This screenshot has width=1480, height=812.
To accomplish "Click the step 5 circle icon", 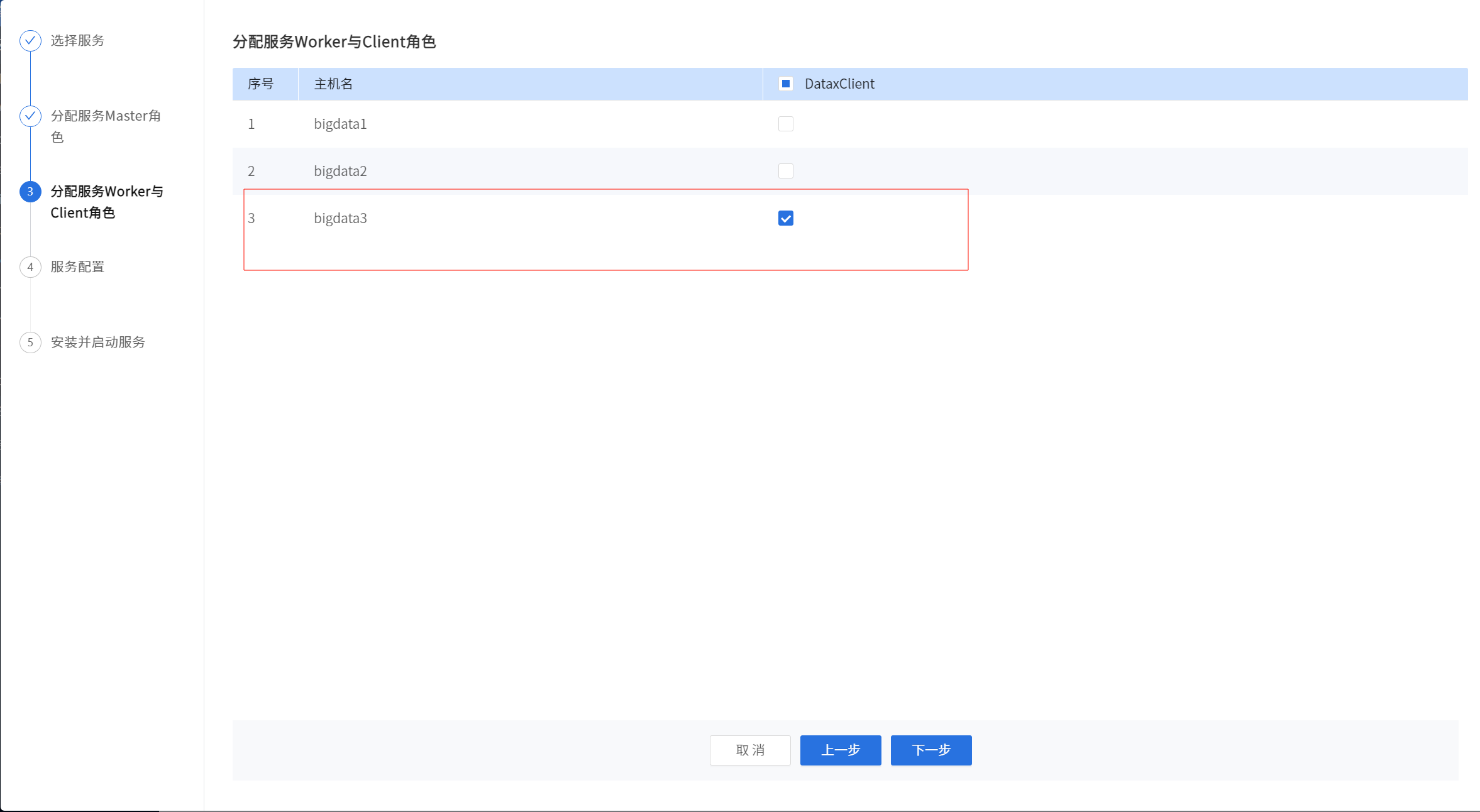I will (x=30, y=343).
